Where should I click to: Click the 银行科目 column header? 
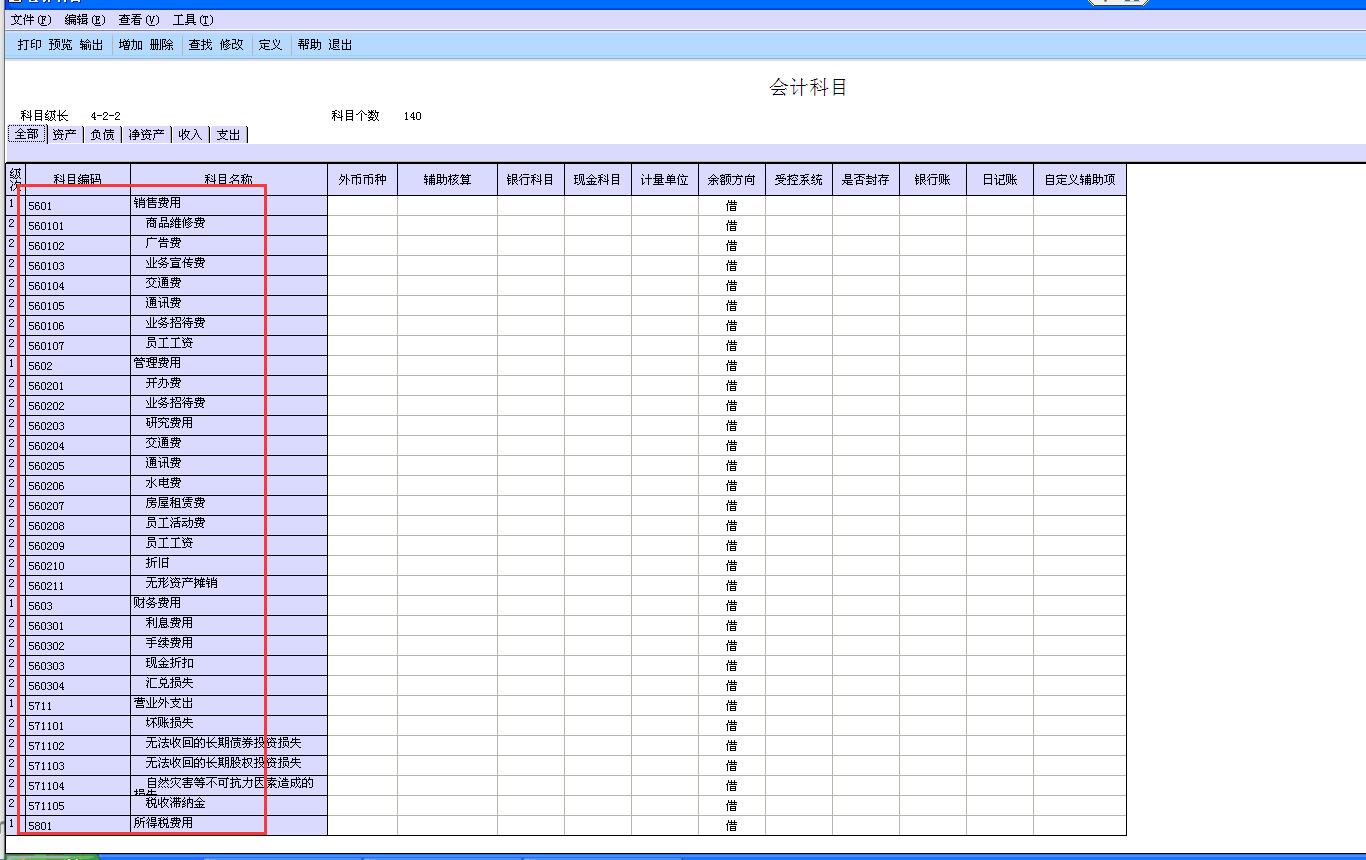tap(530, 180)
